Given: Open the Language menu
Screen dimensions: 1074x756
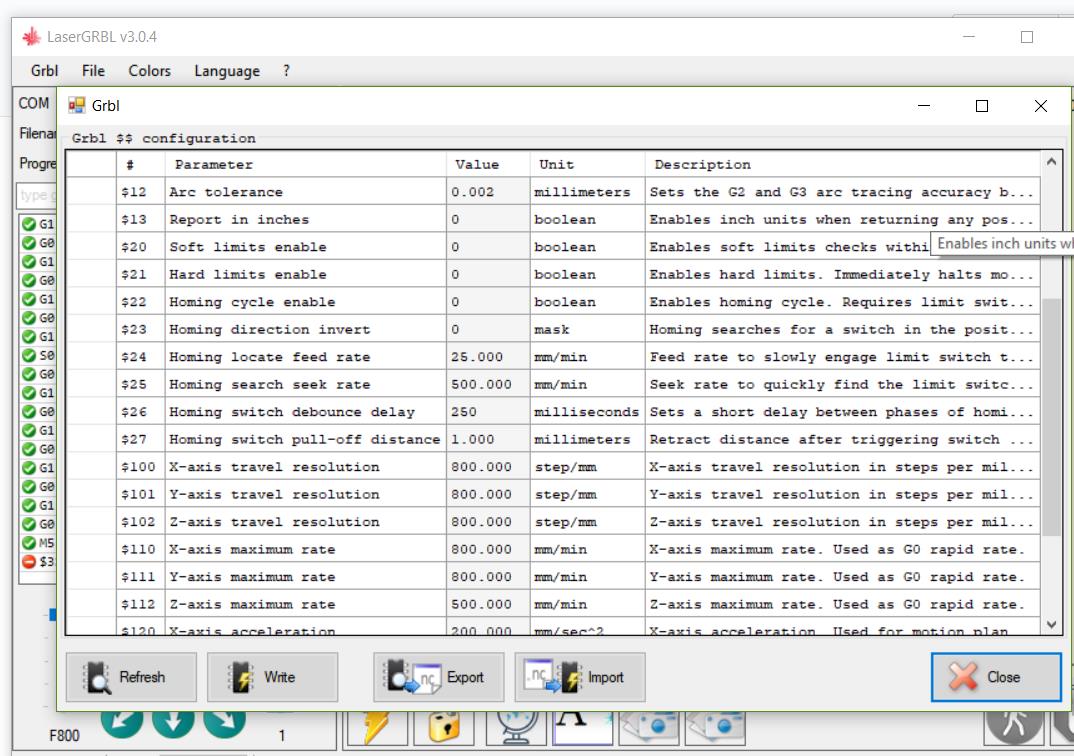Looking at the screenshot, I should tap(227, 71).
